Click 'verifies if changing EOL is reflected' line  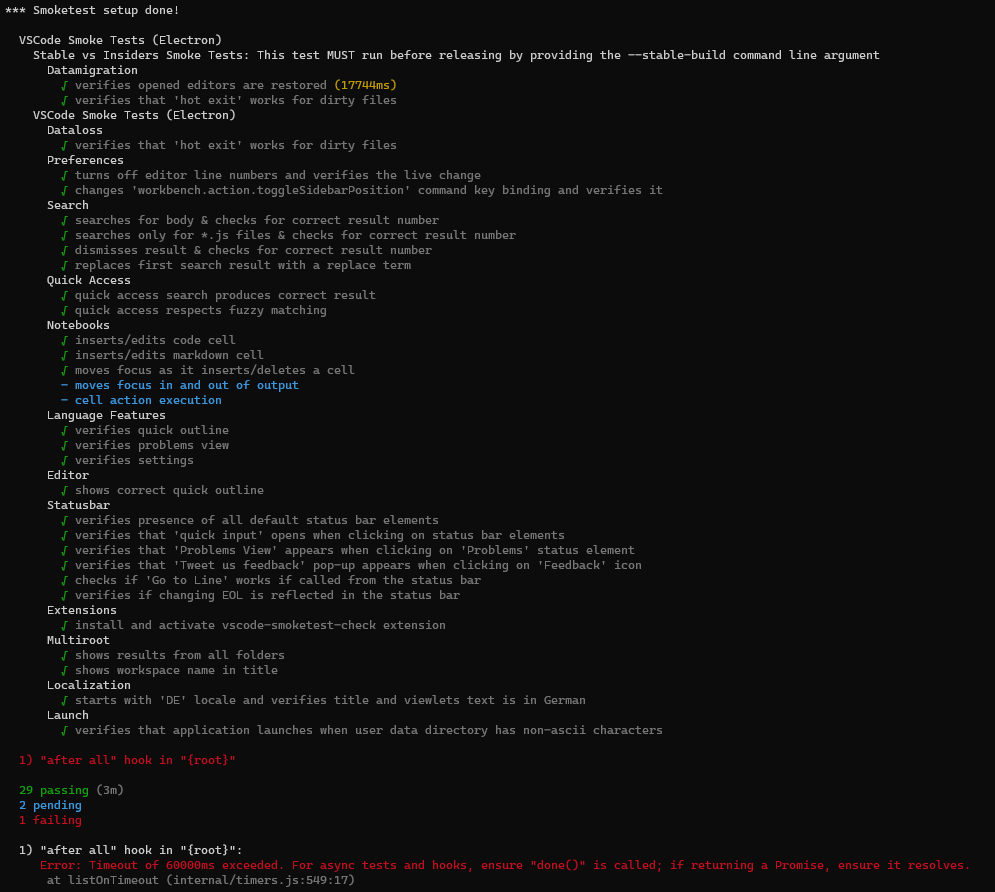[261, 596]
